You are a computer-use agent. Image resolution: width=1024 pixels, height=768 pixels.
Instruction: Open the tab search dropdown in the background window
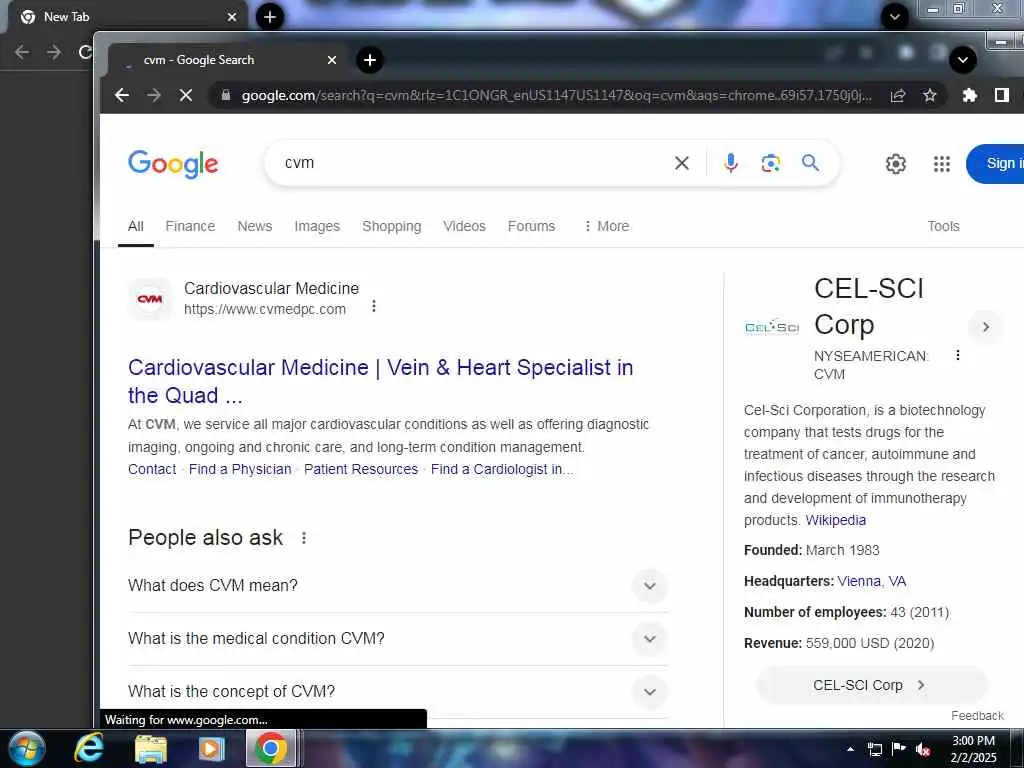(895, 17)
